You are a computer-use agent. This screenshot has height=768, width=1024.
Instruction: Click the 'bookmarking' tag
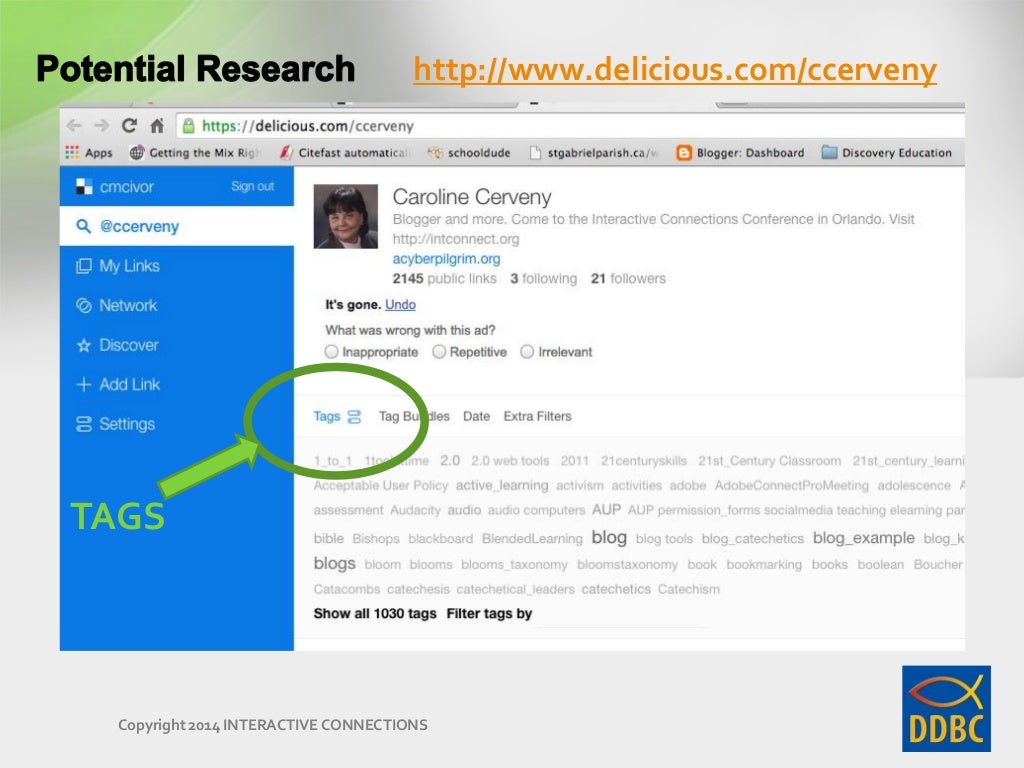coord(764,564)
